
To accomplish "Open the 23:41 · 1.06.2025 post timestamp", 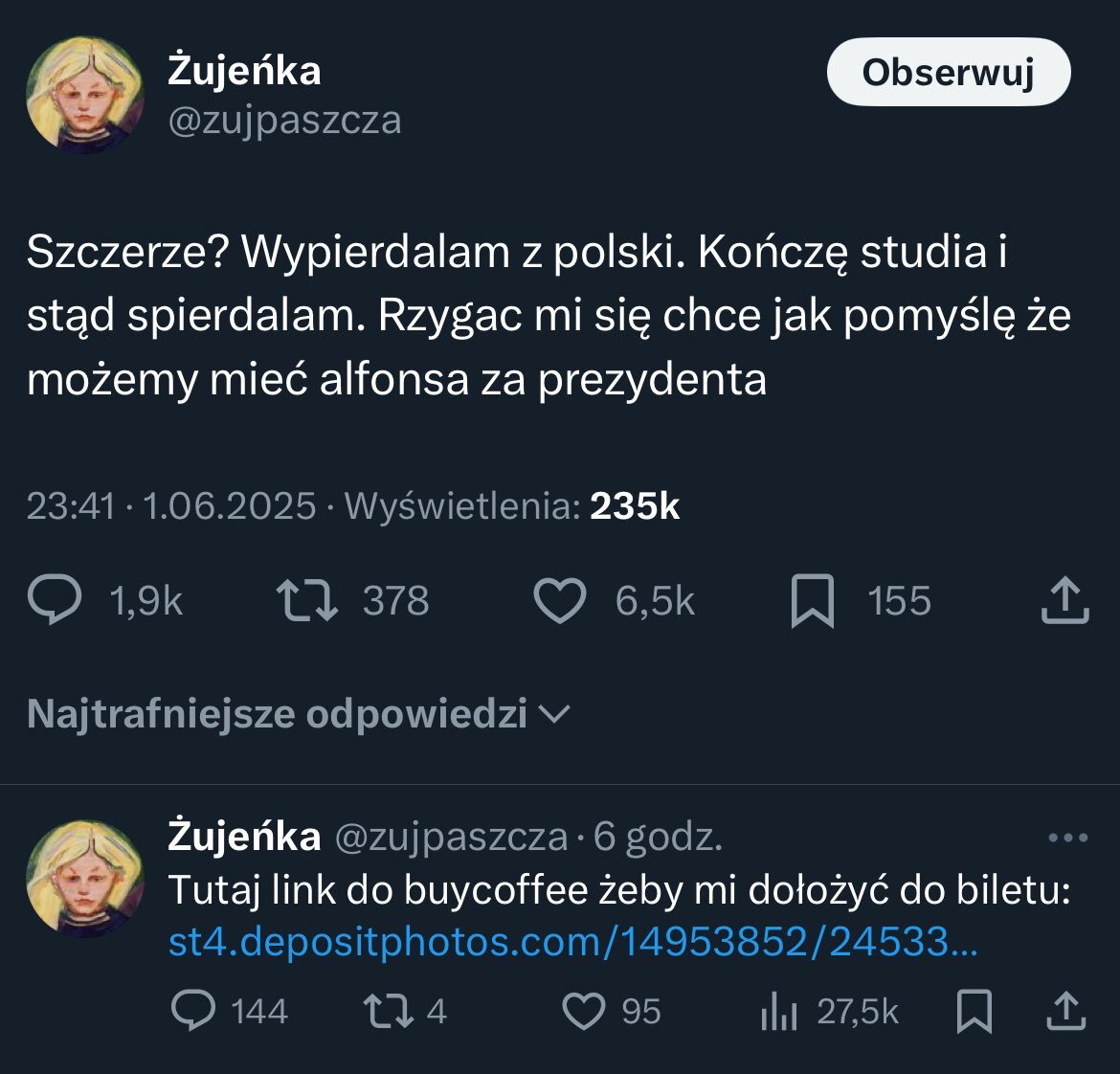I will 170,505.
